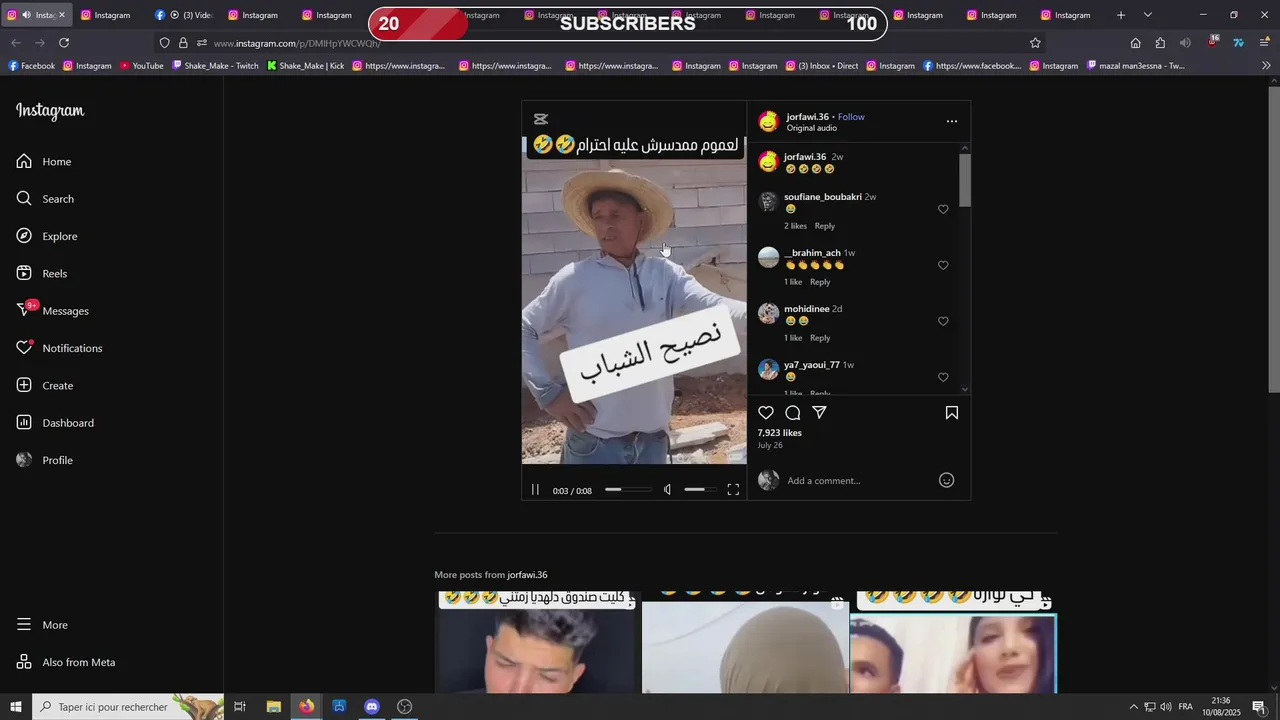Open Also from Meta
This screenshot has width=1280, height=720.
[66, 662]
